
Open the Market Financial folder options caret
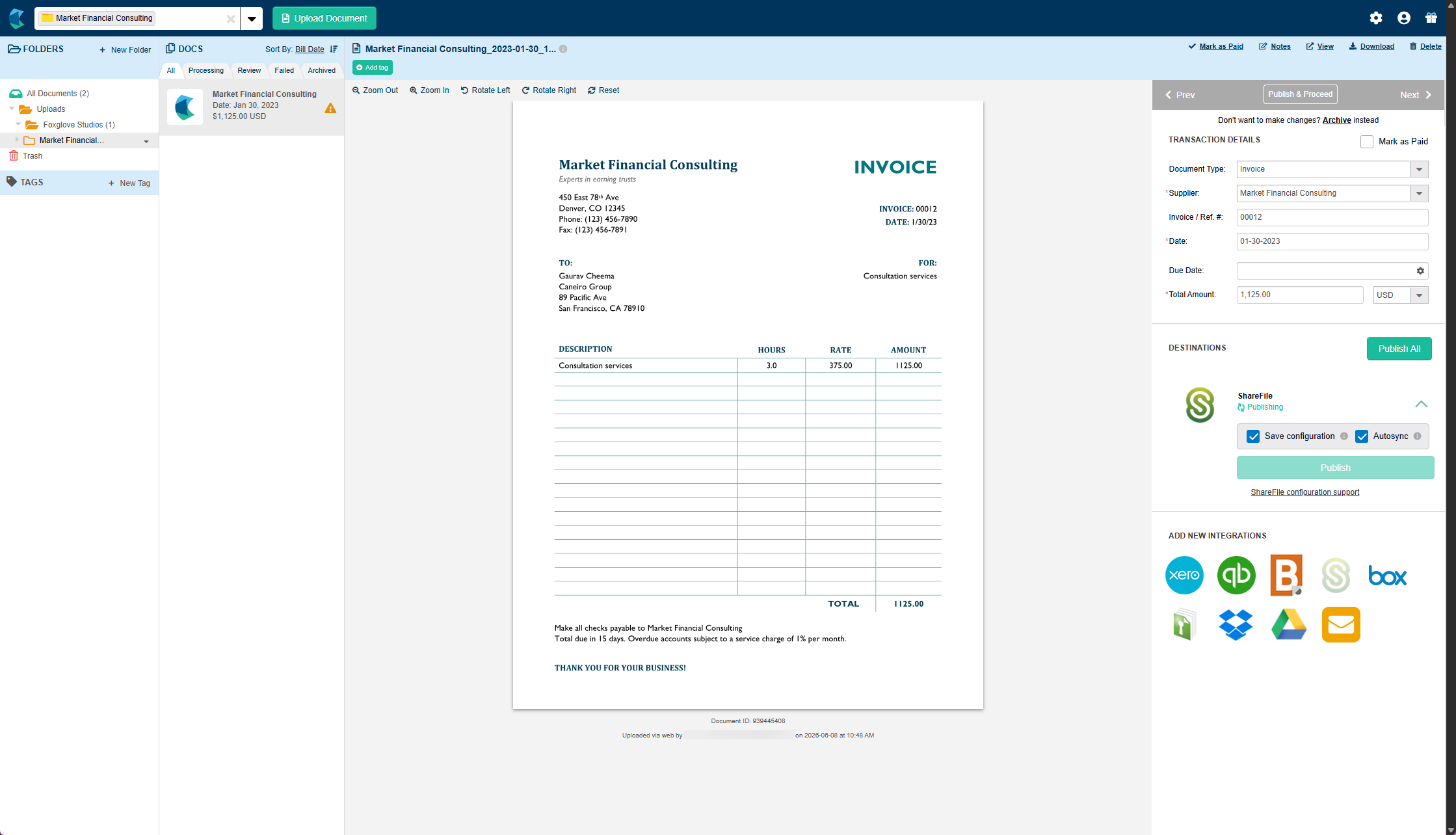pyautogui.click(x=146, y=141)
